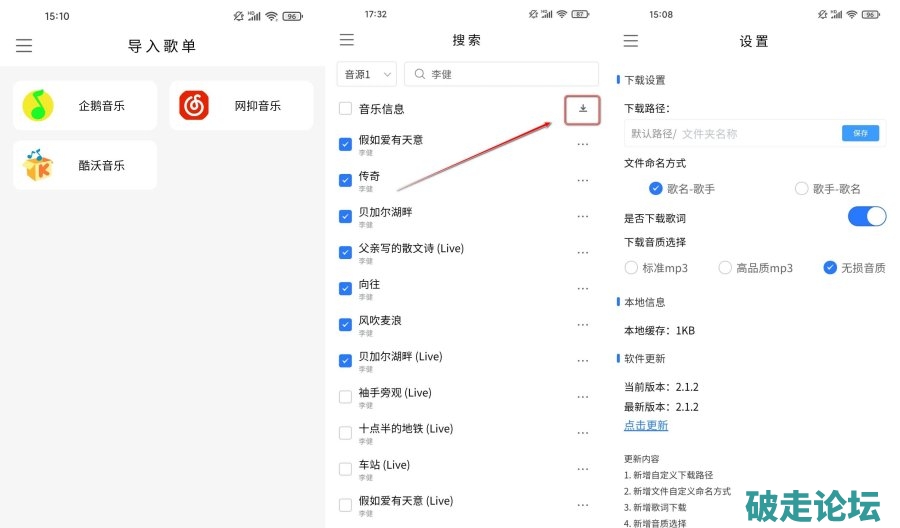Tap the 酷沃音乐 icon
The width and height of the screenshot is (900, 528).
click(x=39, y=165)
